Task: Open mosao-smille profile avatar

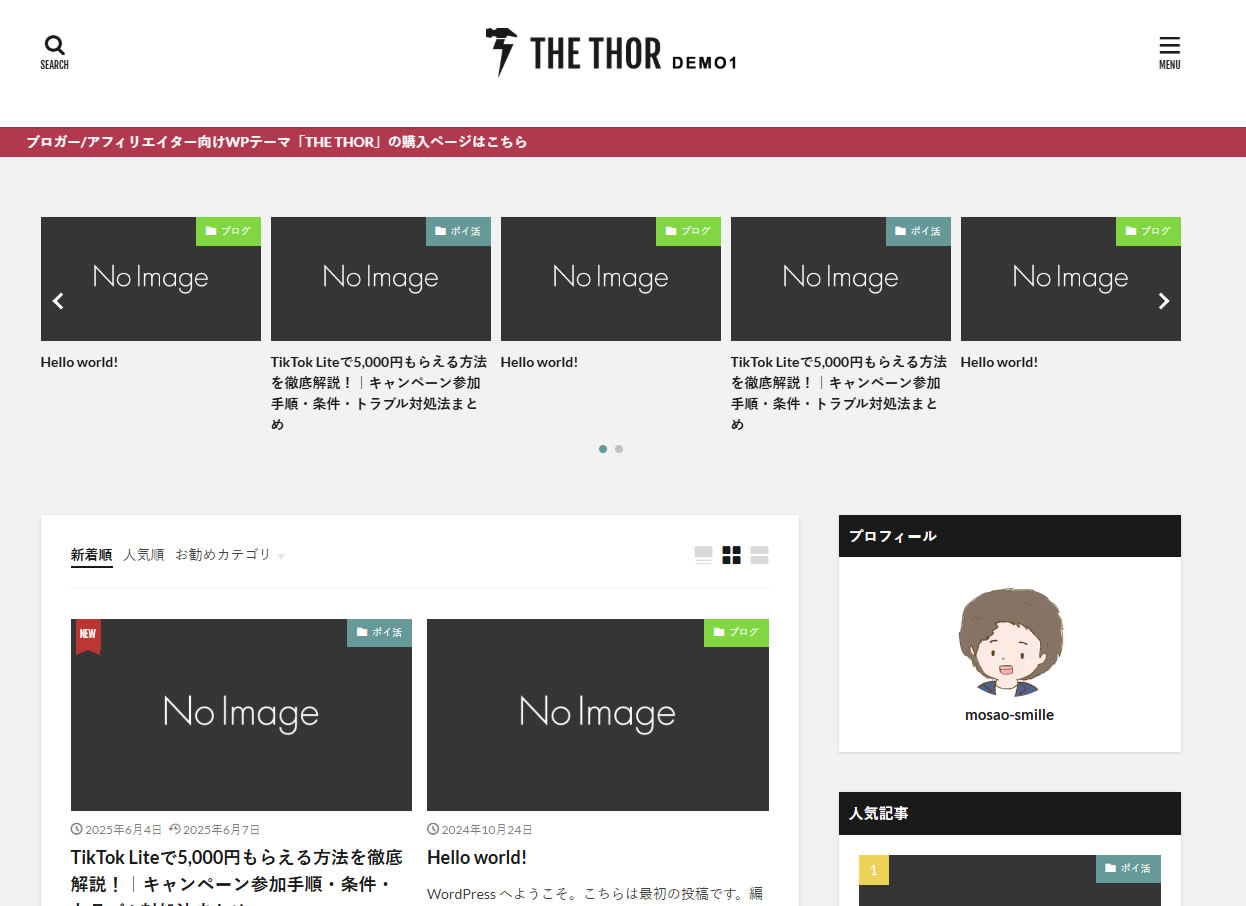Action: tap(1009, 642)
